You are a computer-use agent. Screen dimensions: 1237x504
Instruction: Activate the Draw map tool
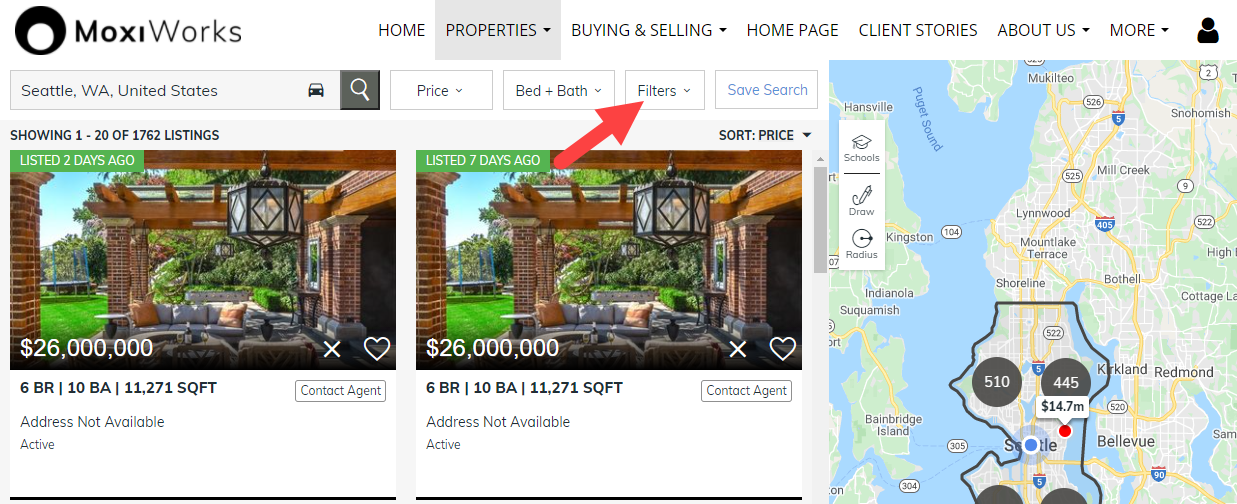pyautogui.click(x=861, y=200)
